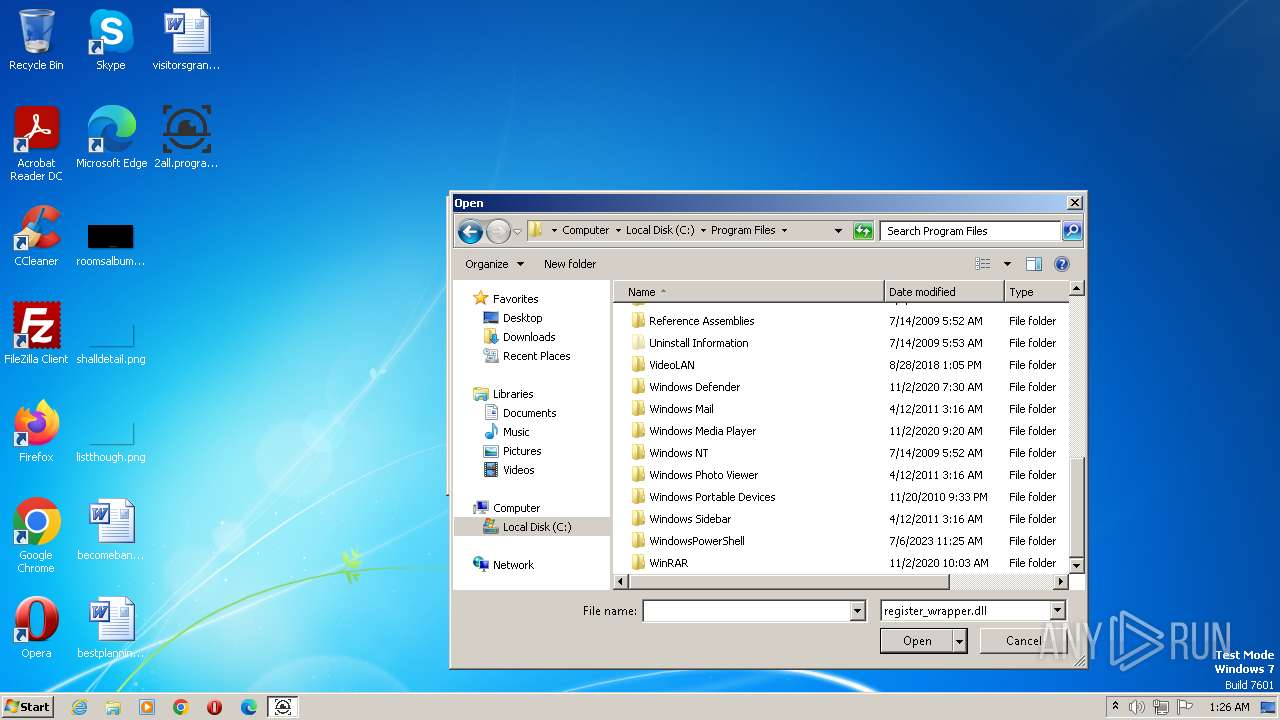Change the view icon in toolbar
The image size is (1280, 720).
983,264
